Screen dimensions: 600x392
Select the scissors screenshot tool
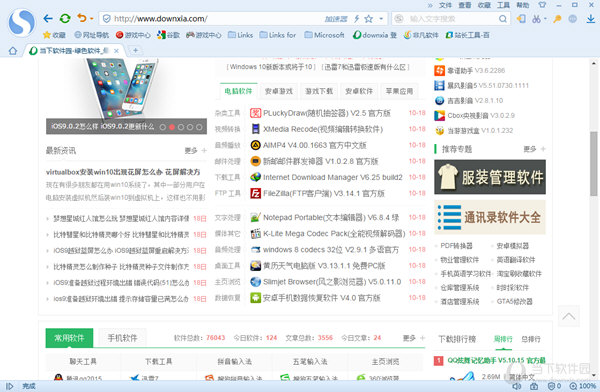click(536, 19)
